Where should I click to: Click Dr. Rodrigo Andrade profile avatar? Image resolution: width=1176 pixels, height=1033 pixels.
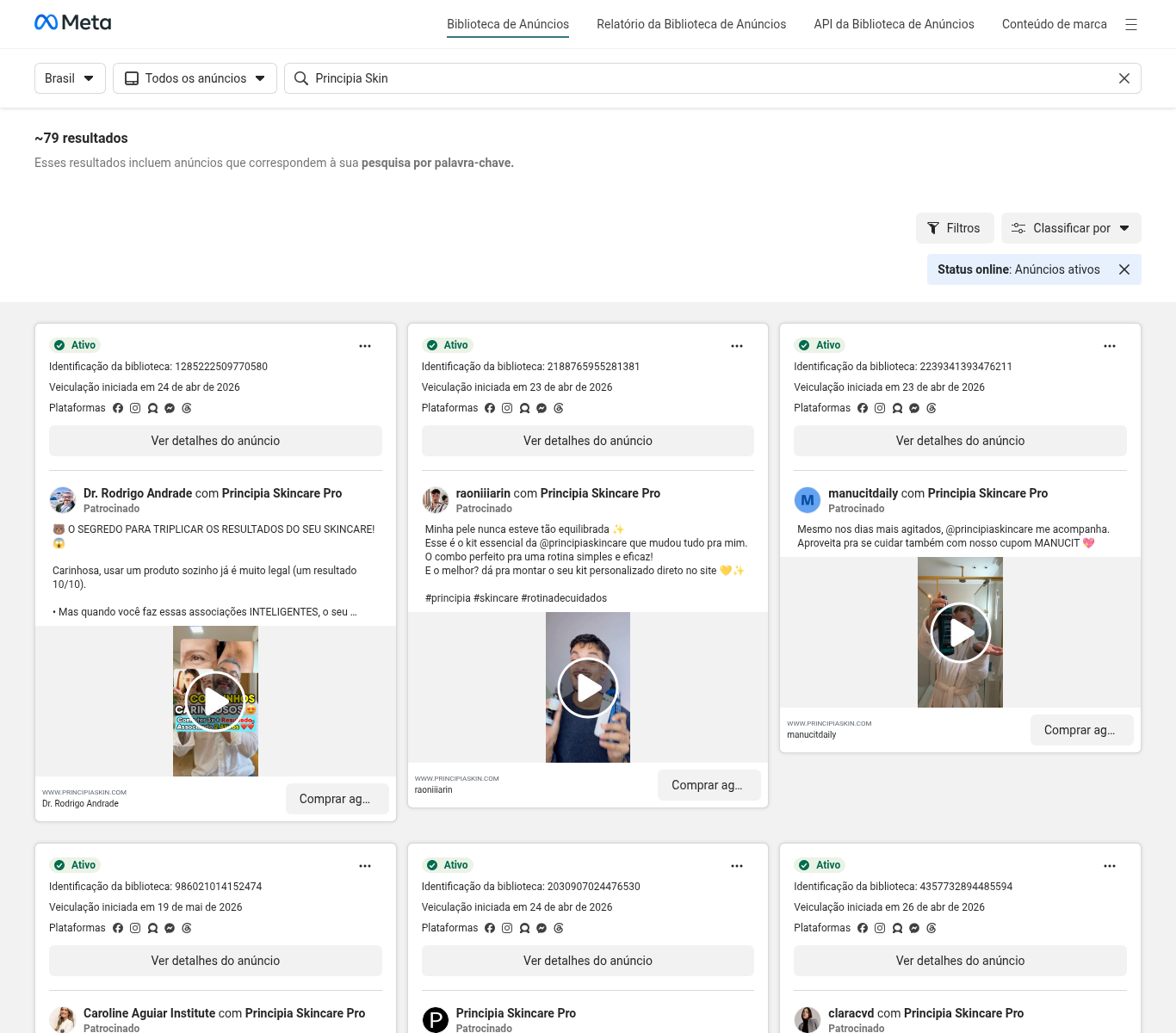pyautogui.click(x=63, y=500)
